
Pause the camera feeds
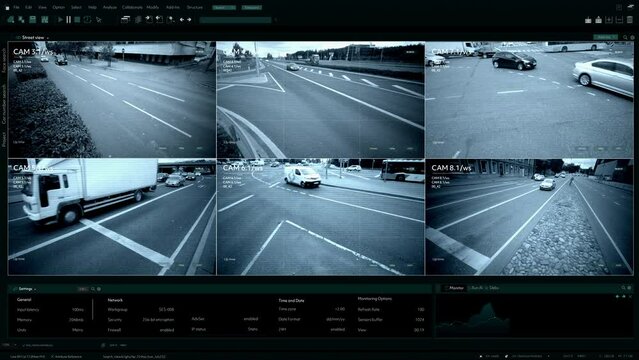[68, 20]
